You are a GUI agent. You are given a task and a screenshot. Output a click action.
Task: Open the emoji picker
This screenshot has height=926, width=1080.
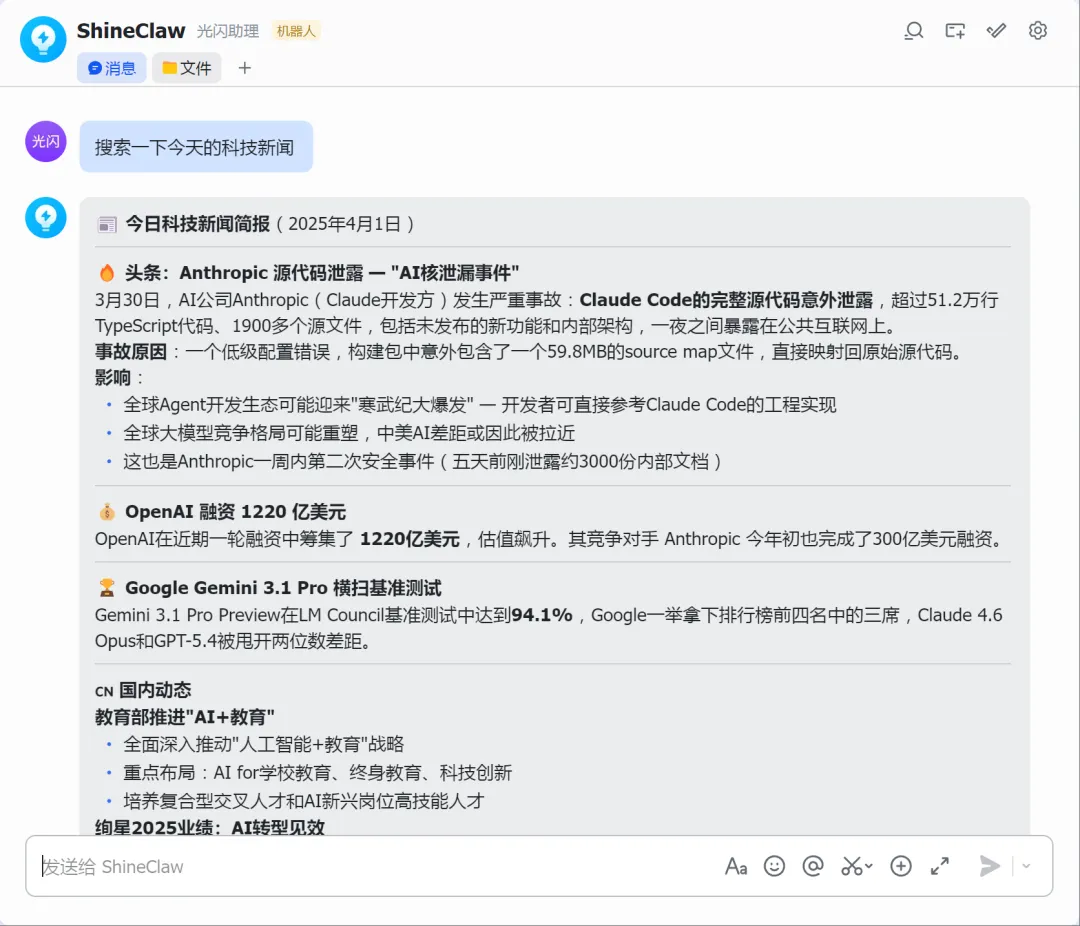[774, 866]
